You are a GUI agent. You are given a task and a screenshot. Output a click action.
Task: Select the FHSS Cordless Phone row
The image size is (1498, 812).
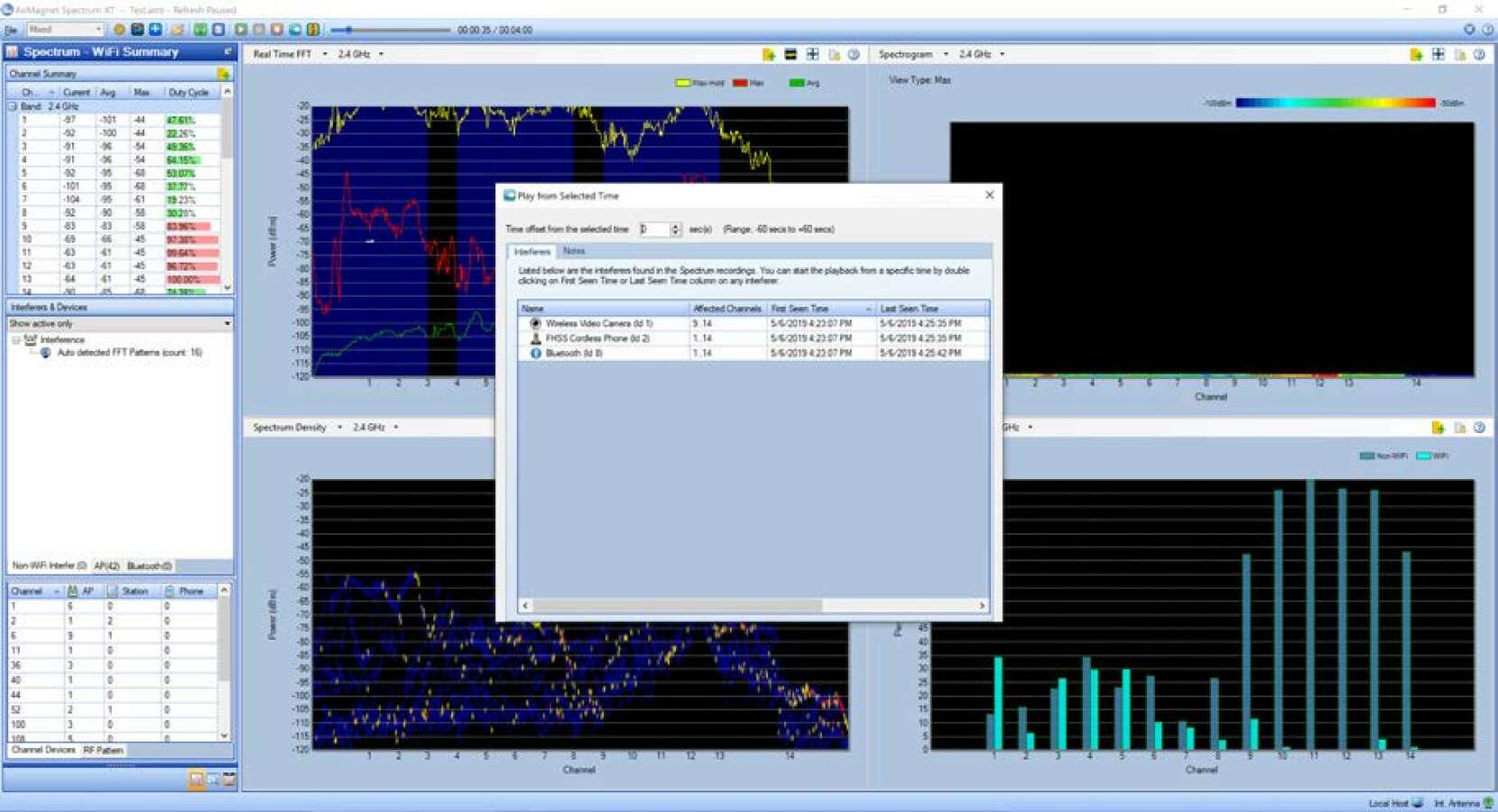coord(754,338)
